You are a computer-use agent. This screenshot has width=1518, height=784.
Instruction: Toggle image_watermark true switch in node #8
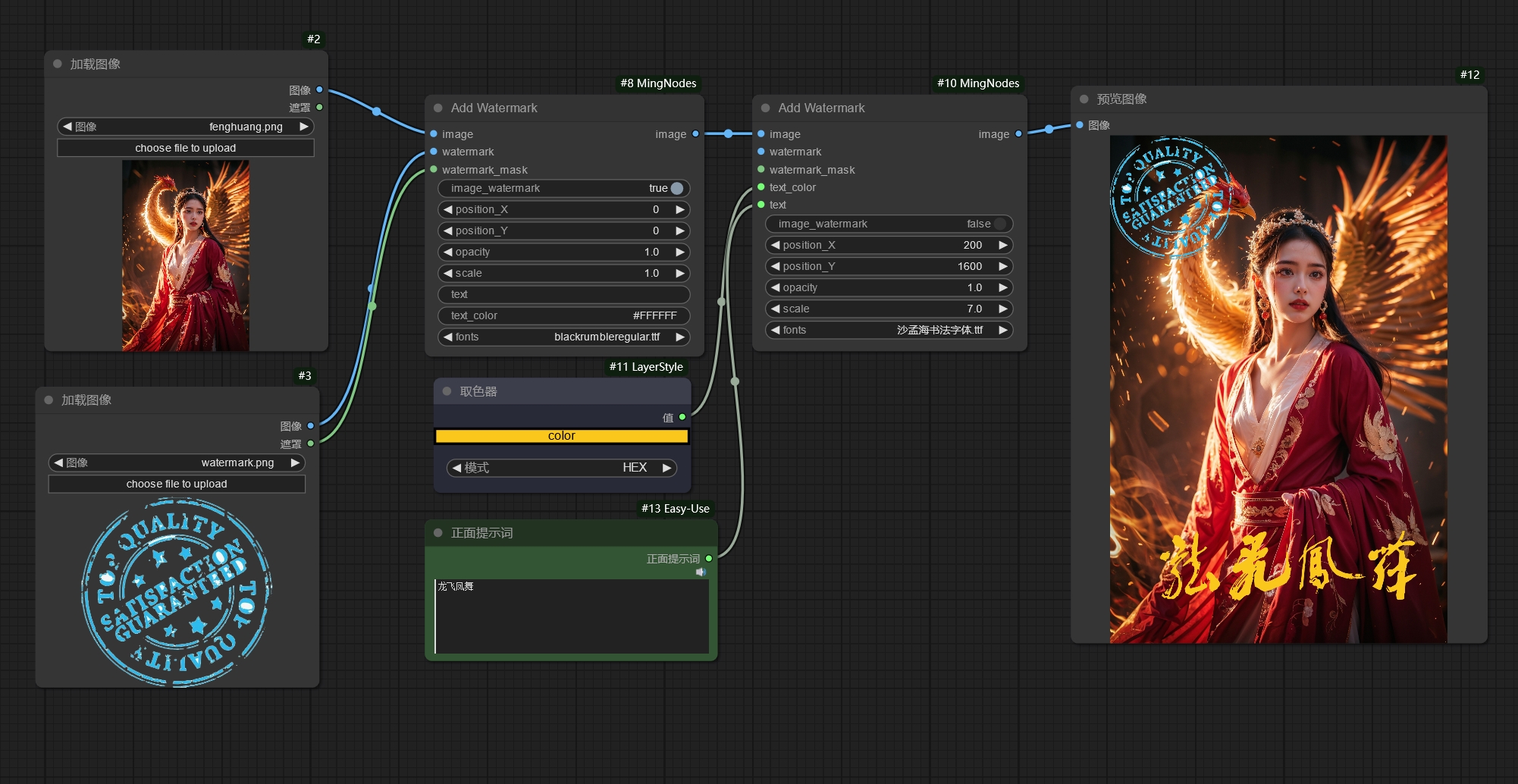(676, 188)
